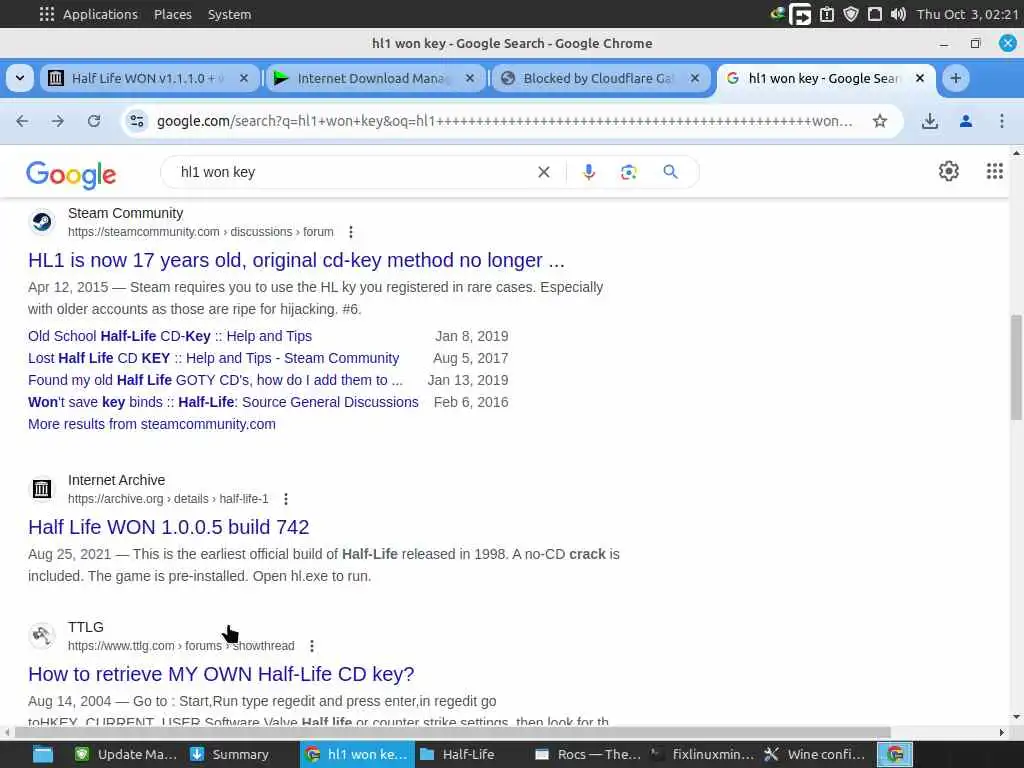Open HL1 is now 17 years old result
The width and height of the screenshot is (1024, 768).
pos(296,260)
